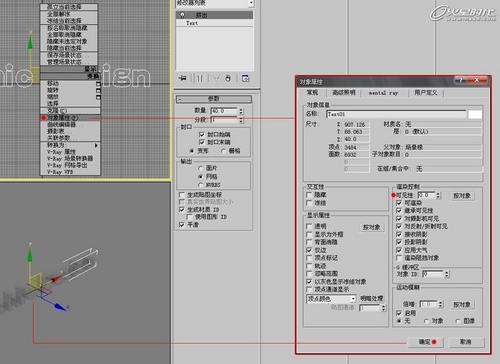Viewport: 500px width, 364px height.
Task: Click the 对象 ID spinner arrows
Action: 447,274
